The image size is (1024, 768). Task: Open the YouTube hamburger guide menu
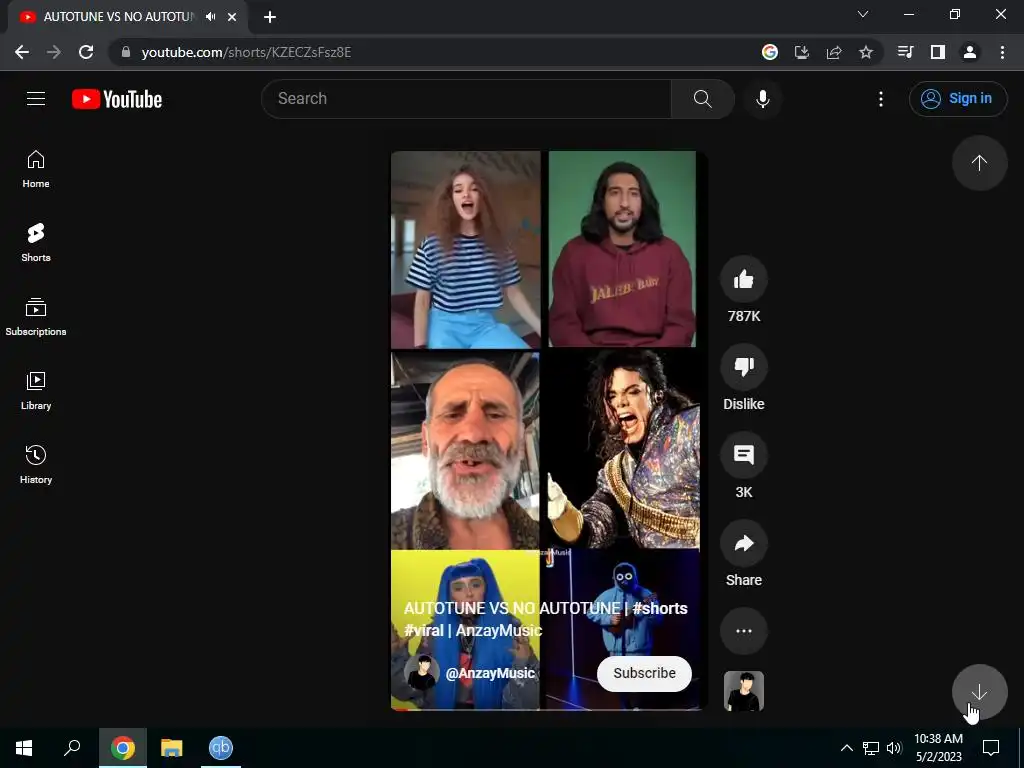36,99
